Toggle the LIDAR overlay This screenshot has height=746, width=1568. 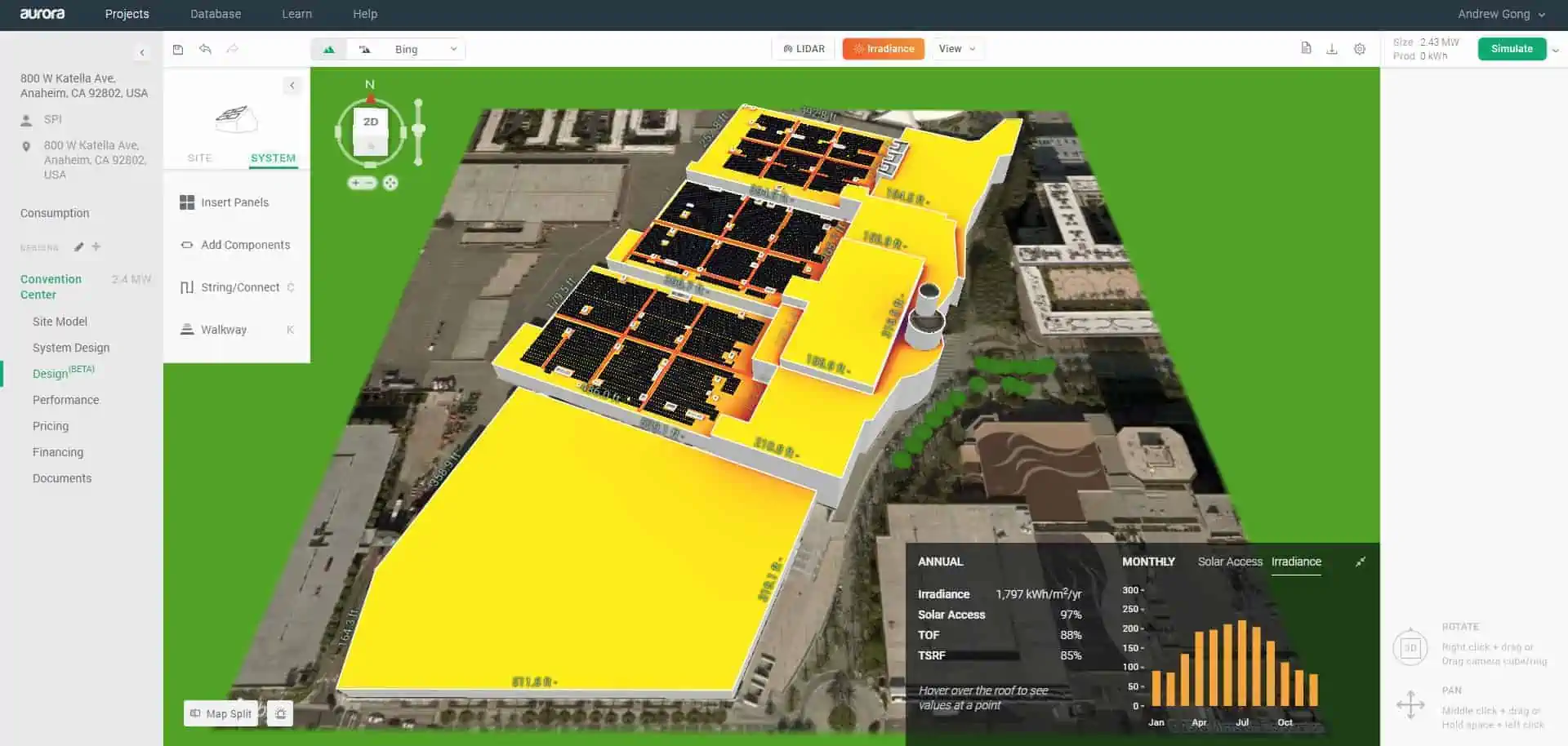pos(804,49)
